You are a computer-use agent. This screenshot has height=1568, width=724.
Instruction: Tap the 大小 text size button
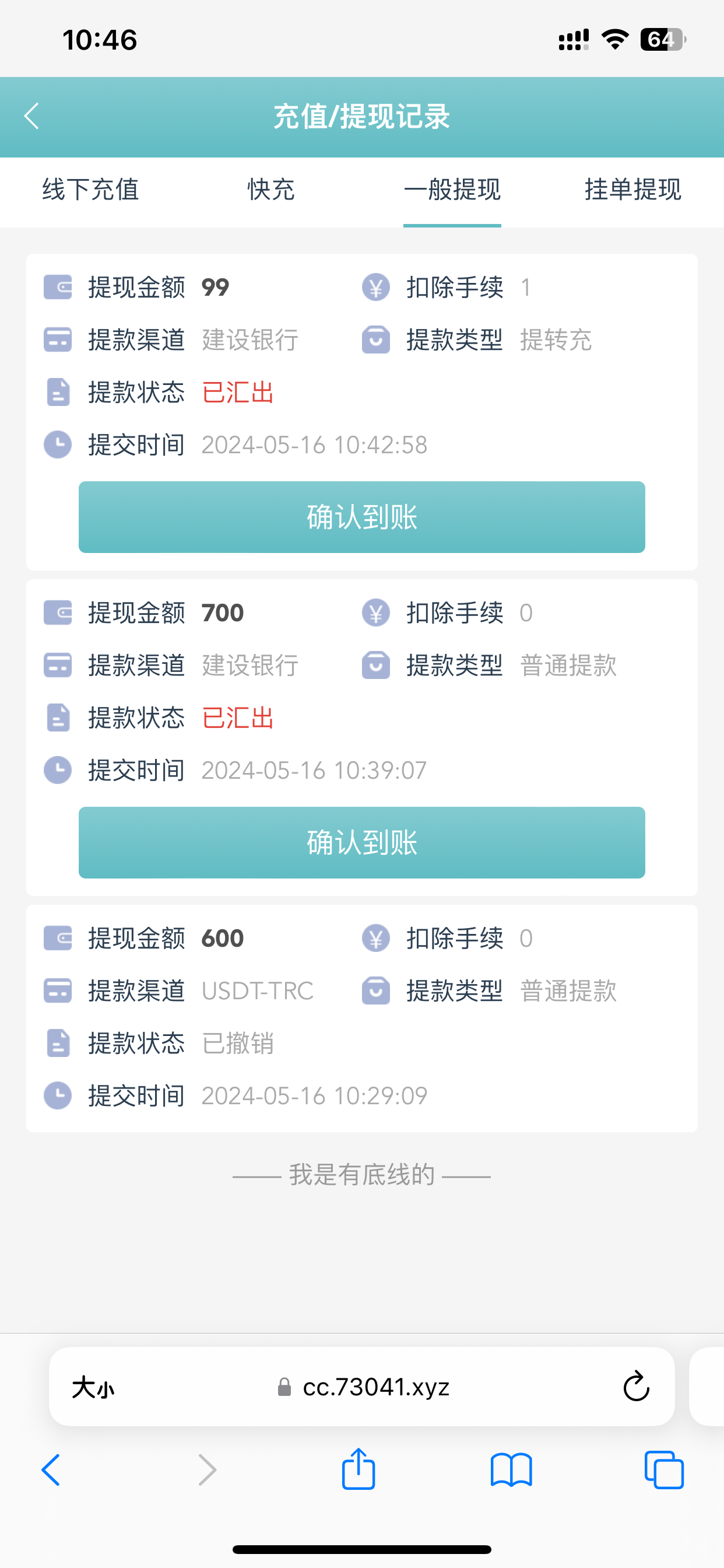click(x=93, y=1387)
